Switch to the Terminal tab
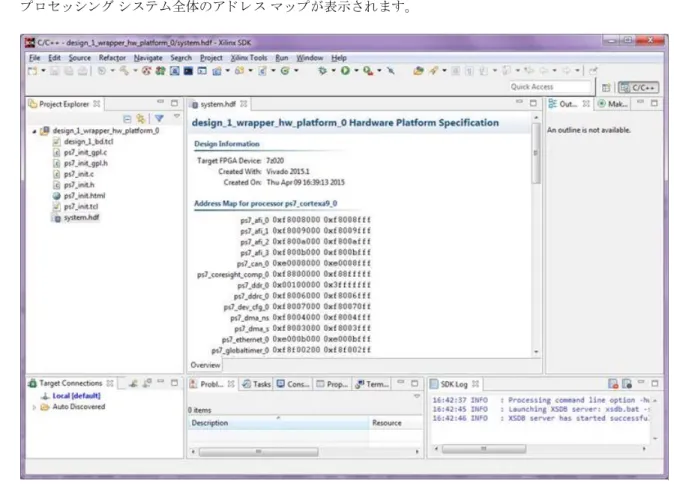The image size is (674, 484). click(x=372, y=384)
